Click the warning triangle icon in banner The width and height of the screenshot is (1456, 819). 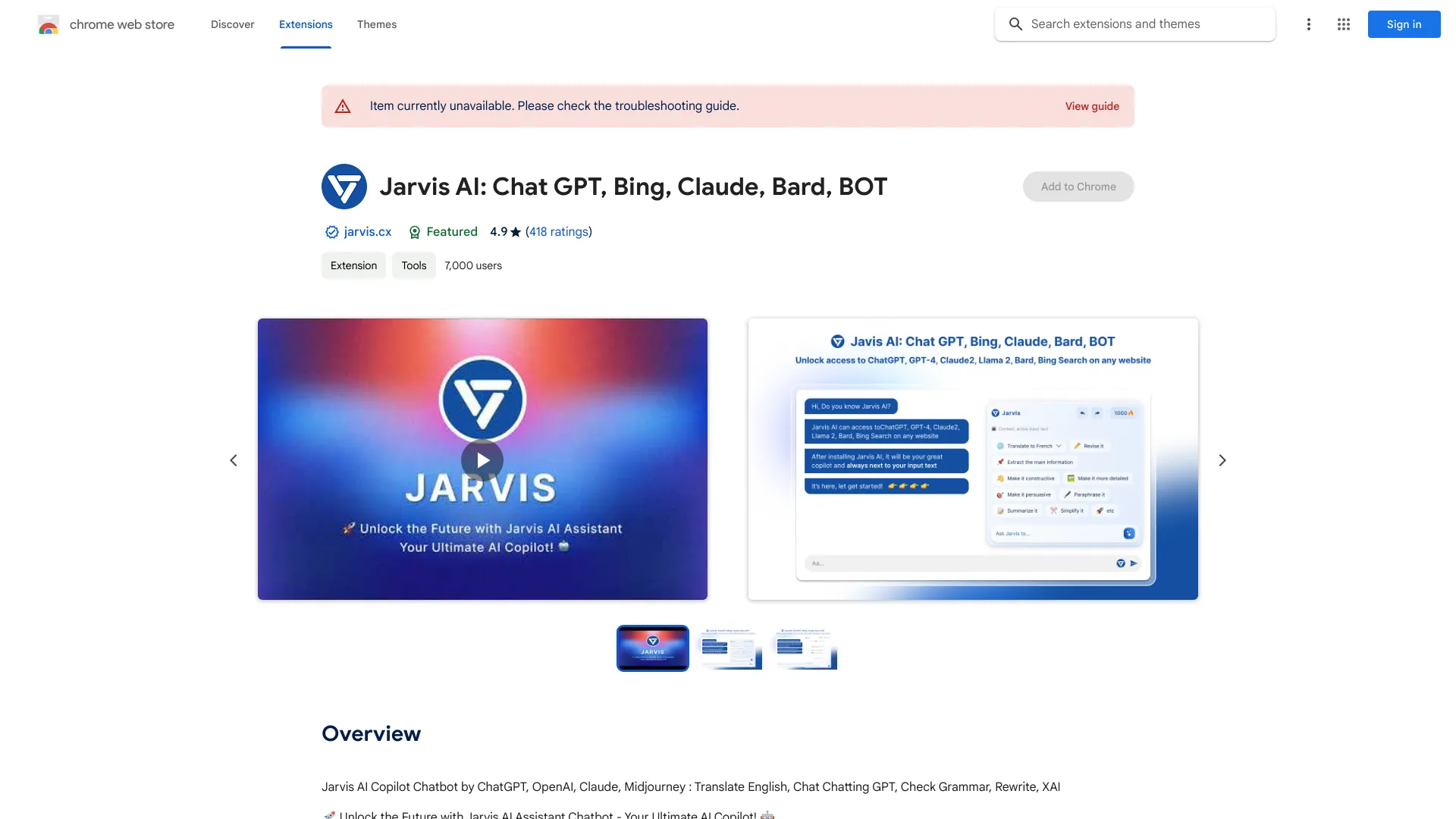[343, 106]
